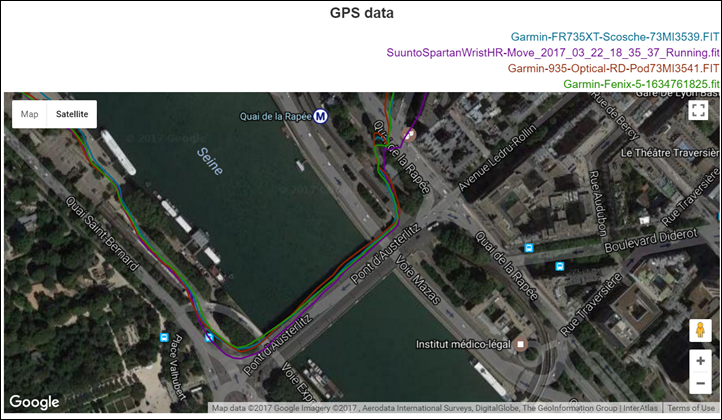Click the Street View pegman icon
This screenshot has width=722, height=420.
pos(700,329)
